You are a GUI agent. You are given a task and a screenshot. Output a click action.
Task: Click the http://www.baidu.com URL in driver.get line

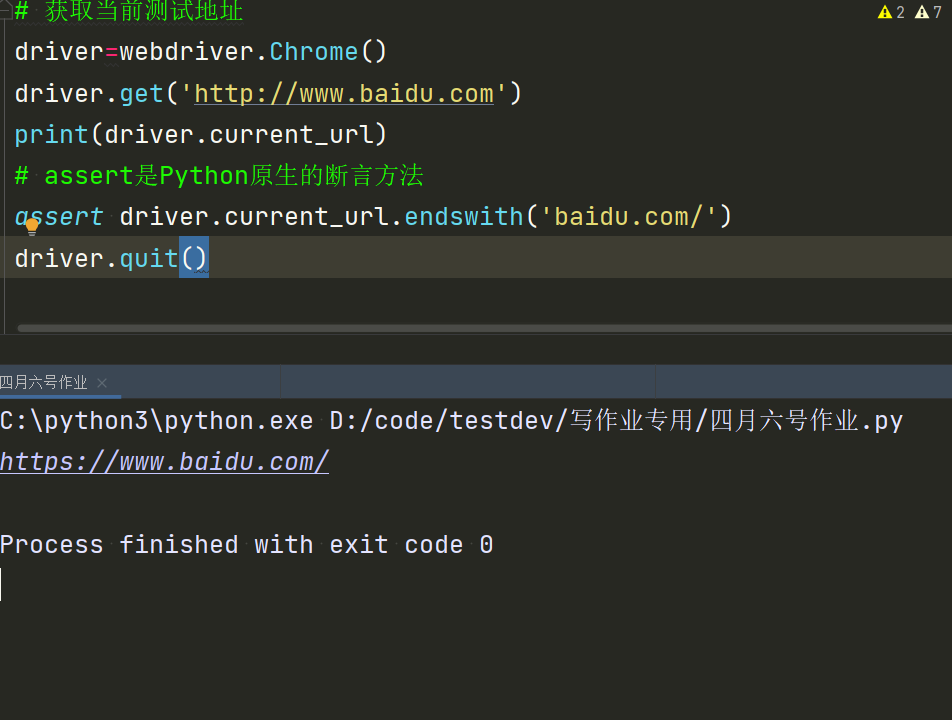click(344, 94)
